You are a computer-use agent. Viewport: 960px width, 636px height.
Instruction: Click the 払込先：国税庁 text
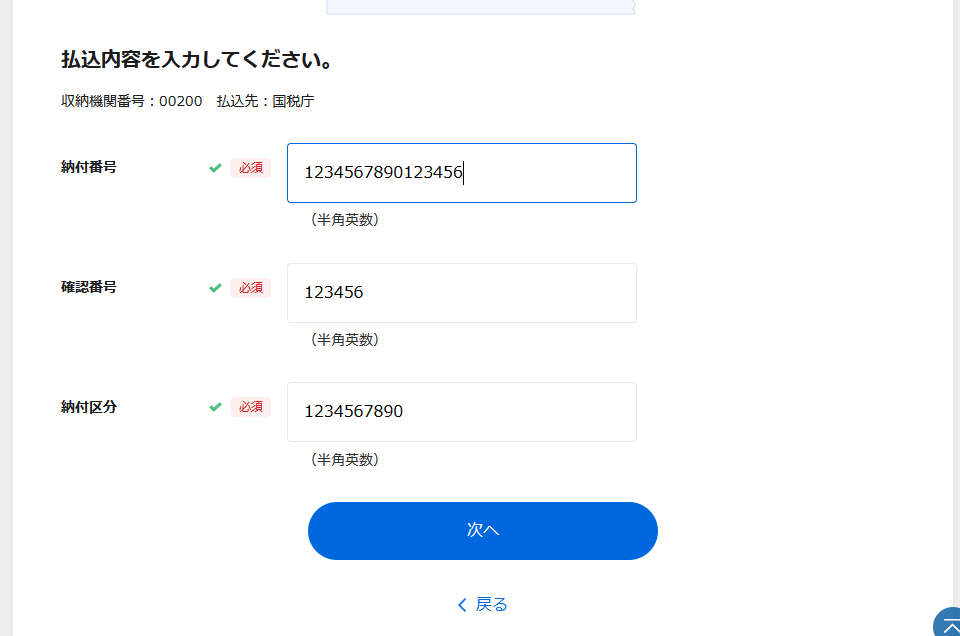pos(265,101)
